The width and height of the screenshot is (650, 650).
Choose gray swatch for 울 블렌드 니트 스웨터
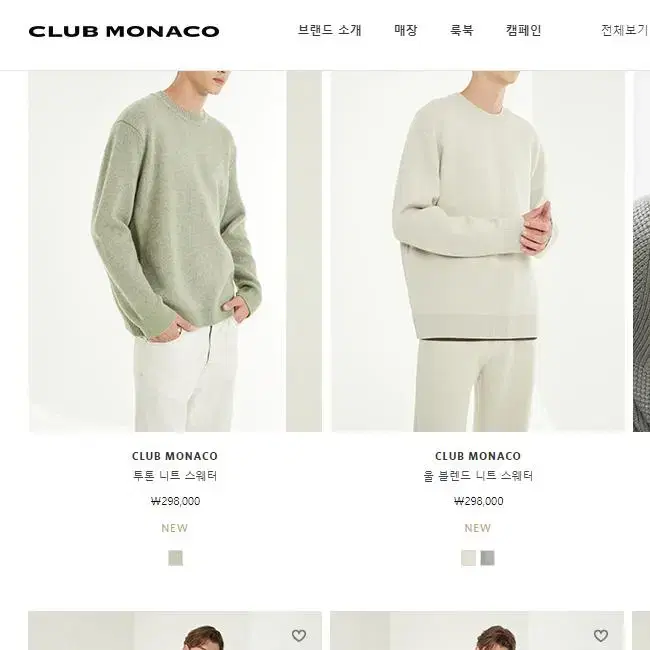tap(488, 558)
